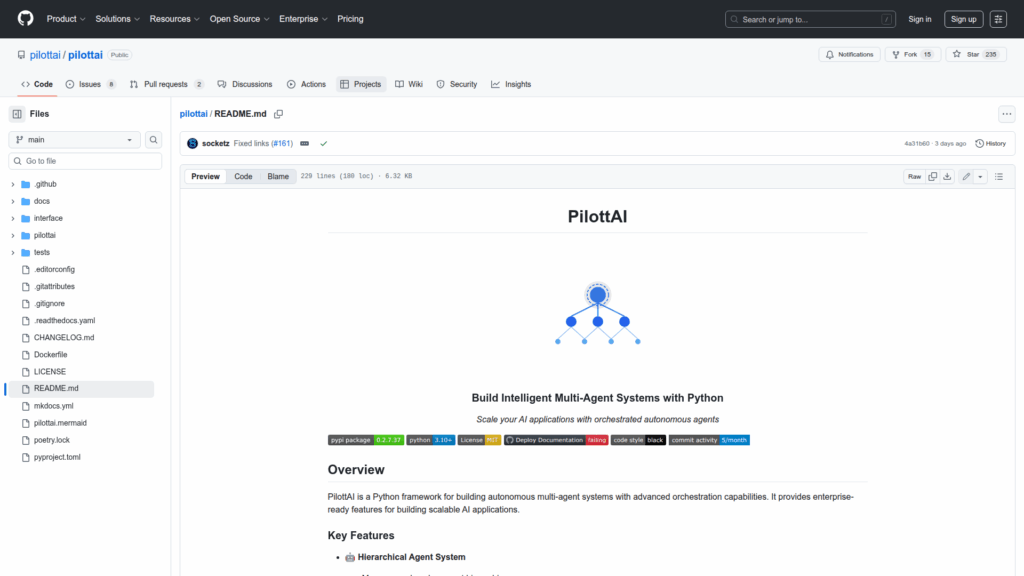Open the Deploy Documentation failing badge
This screenshot has width=1024, height=576.
pos(556,440)
